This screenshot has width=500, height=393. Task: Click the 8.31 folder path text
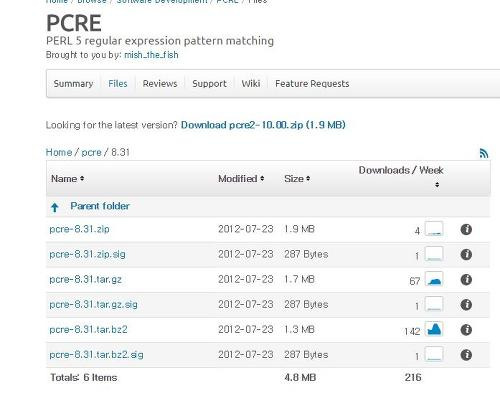[x=120, y=152]
